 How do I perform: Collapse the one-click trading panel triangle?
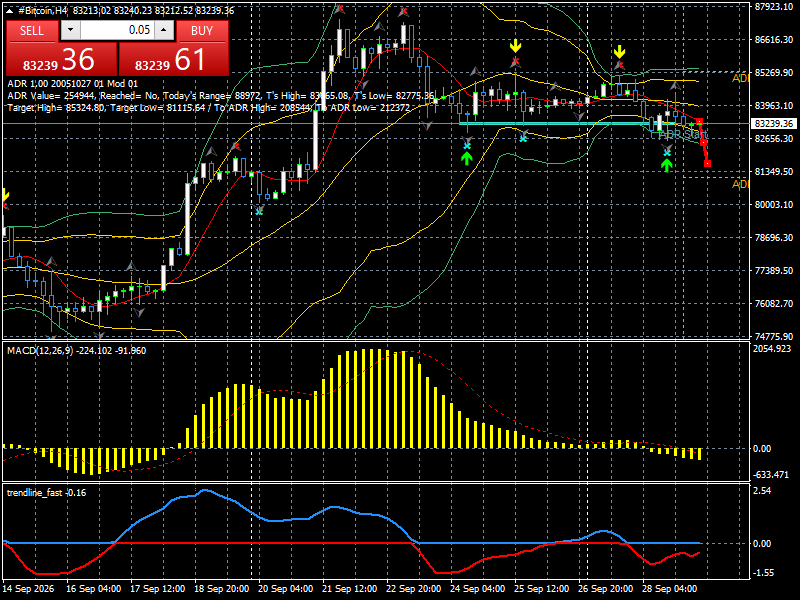(10, 11)
